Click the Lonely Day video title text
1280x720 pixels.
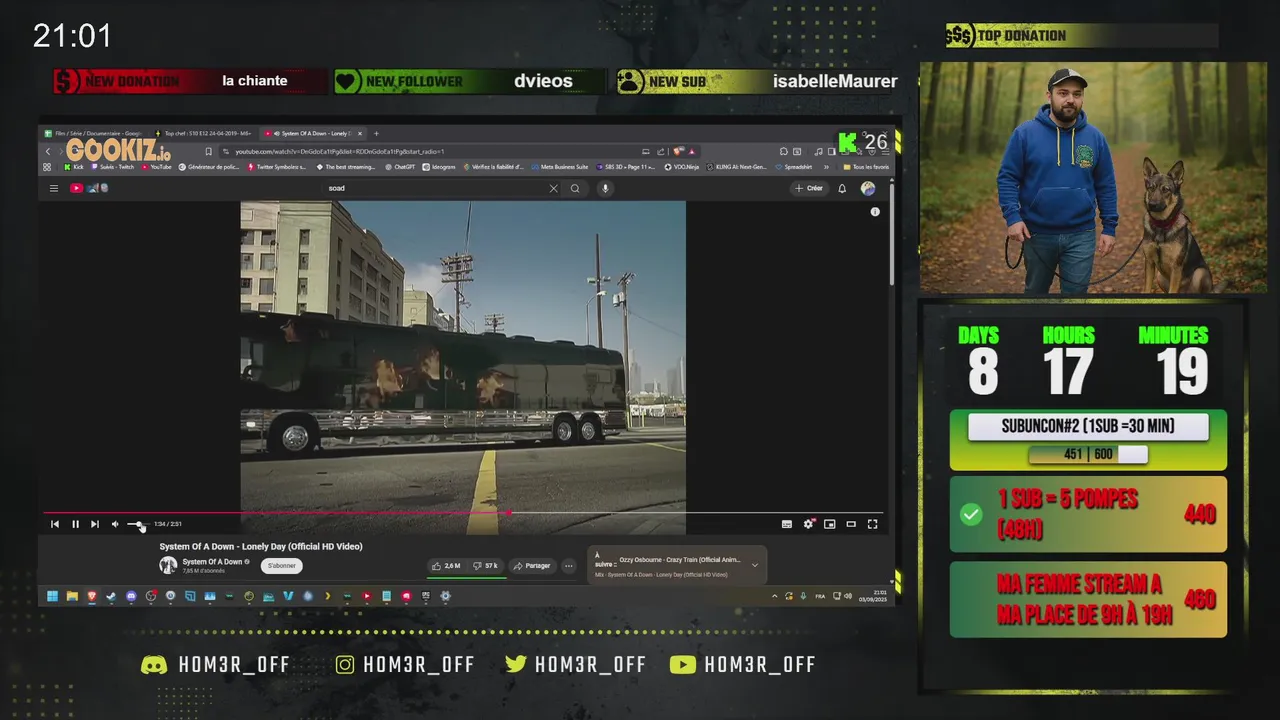click(x=261, y=547)
